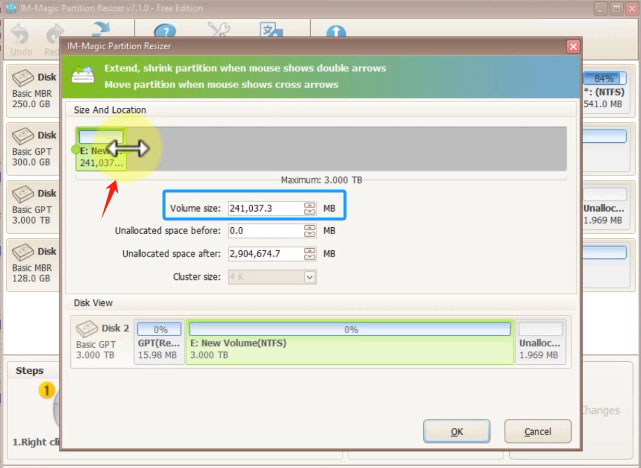Select the GPT(Re... 15.98 MB partition
Viewport: 641px width, 468px height.
click(x=159, y=342)
